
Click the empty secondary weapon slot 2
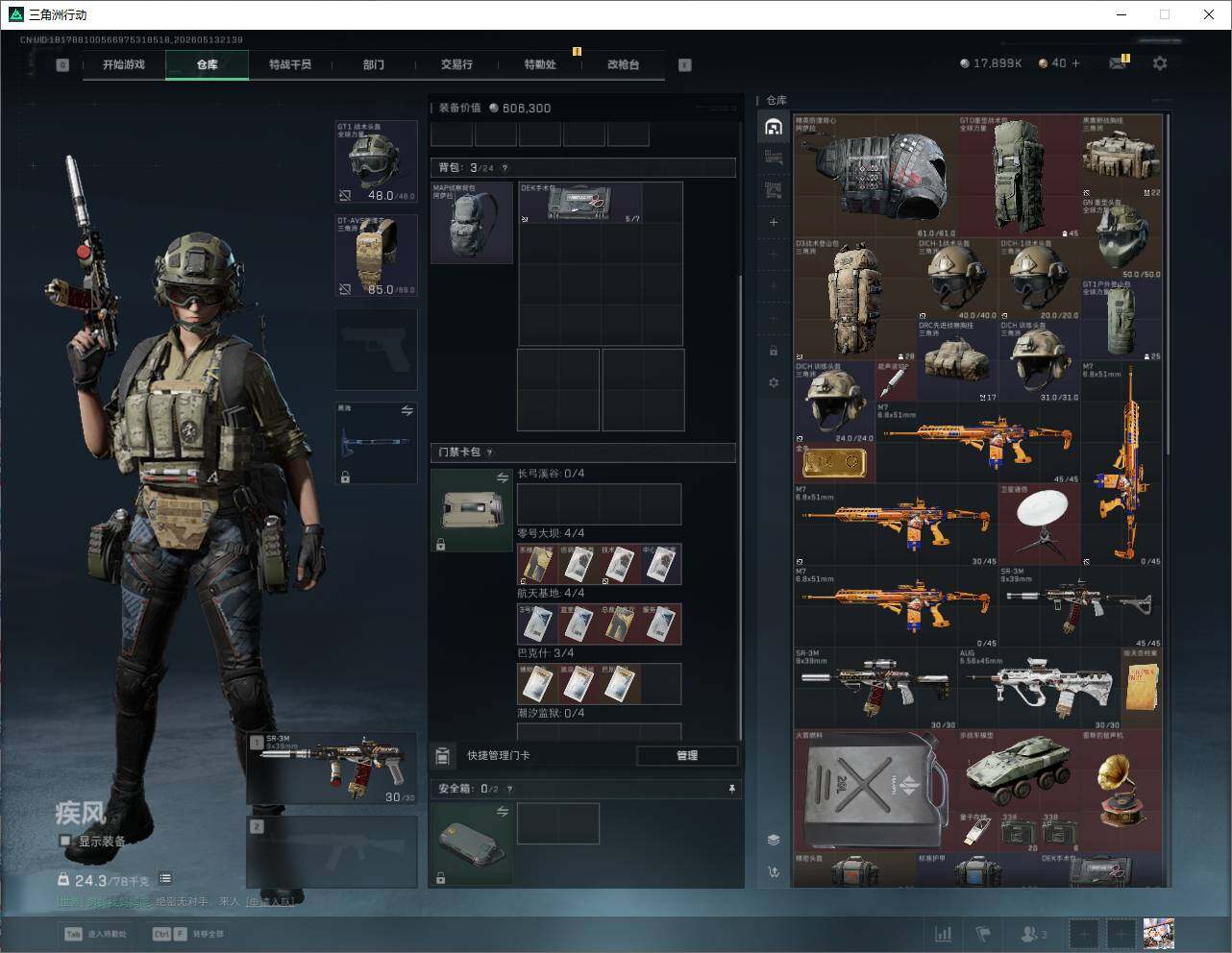tap(332, 852)
